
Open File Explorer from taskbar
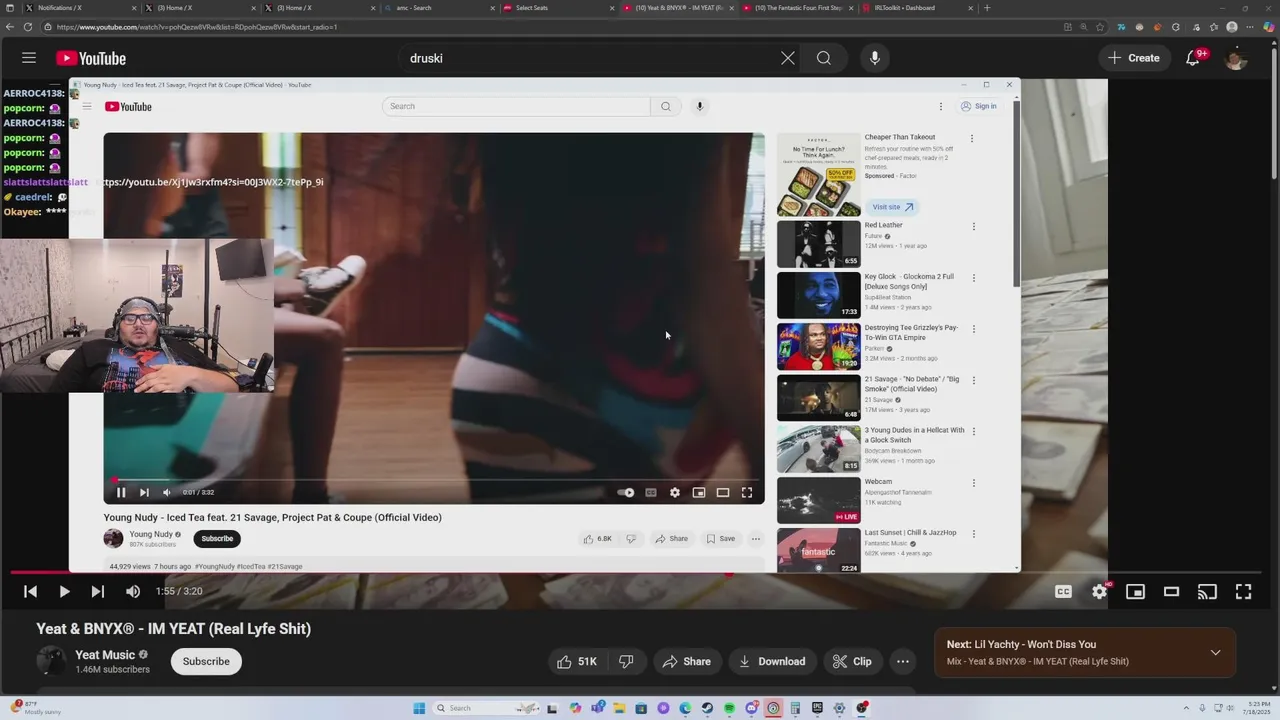(x=620, y=708)
